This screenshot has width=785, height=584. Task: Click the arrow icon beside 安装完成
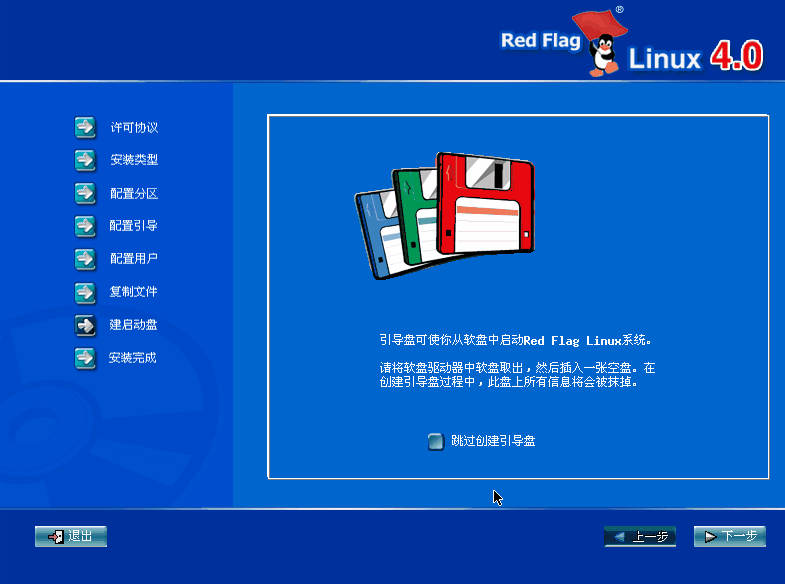pyautogui.click(x=86, y=359)
